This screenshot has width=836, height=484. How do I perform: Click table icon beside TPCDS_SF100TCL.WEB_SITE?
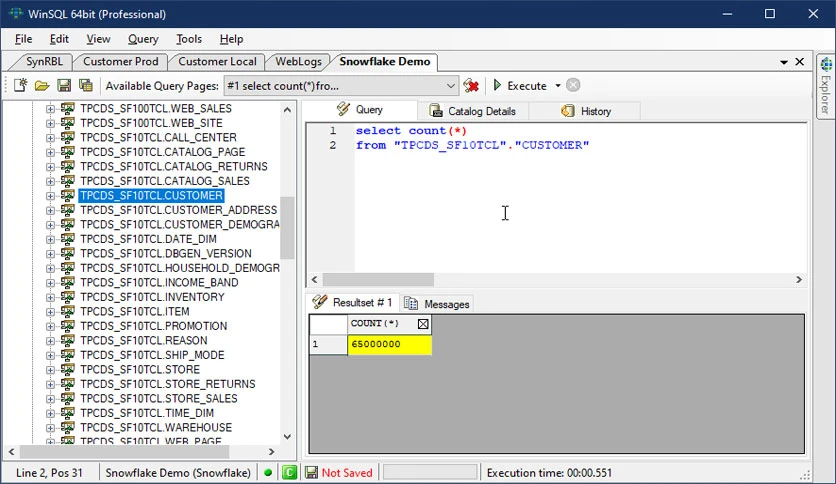[x=68, y=123]
